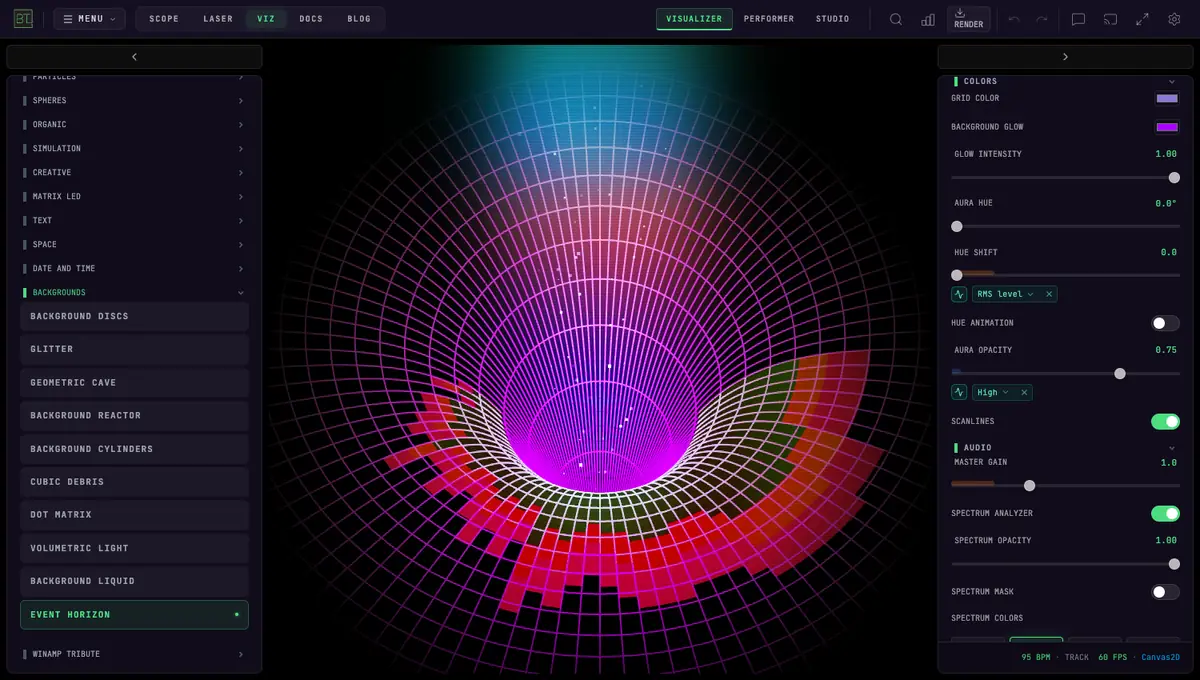The image size is (1200, 680).
Task: Expand the Date and Time category
Action: [x=134, y=268]
